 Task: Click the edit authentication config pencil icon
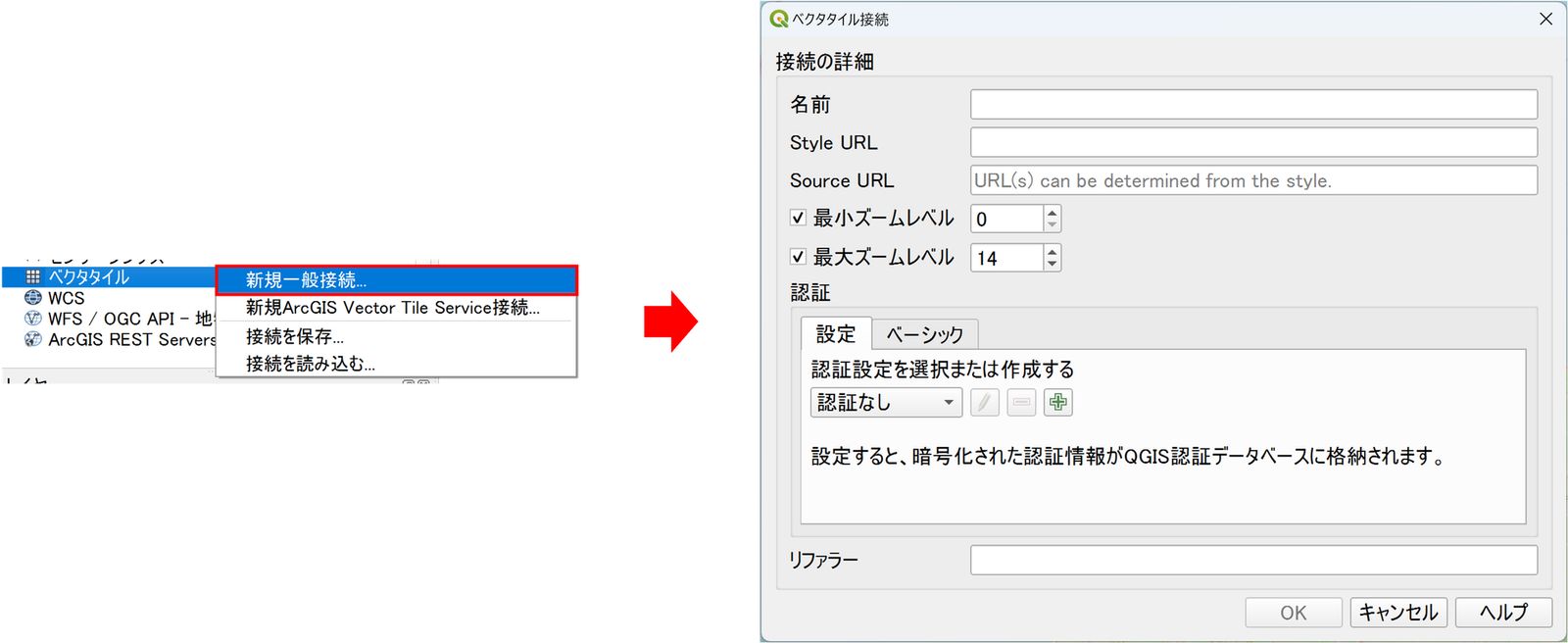click(x=985, y=403)
